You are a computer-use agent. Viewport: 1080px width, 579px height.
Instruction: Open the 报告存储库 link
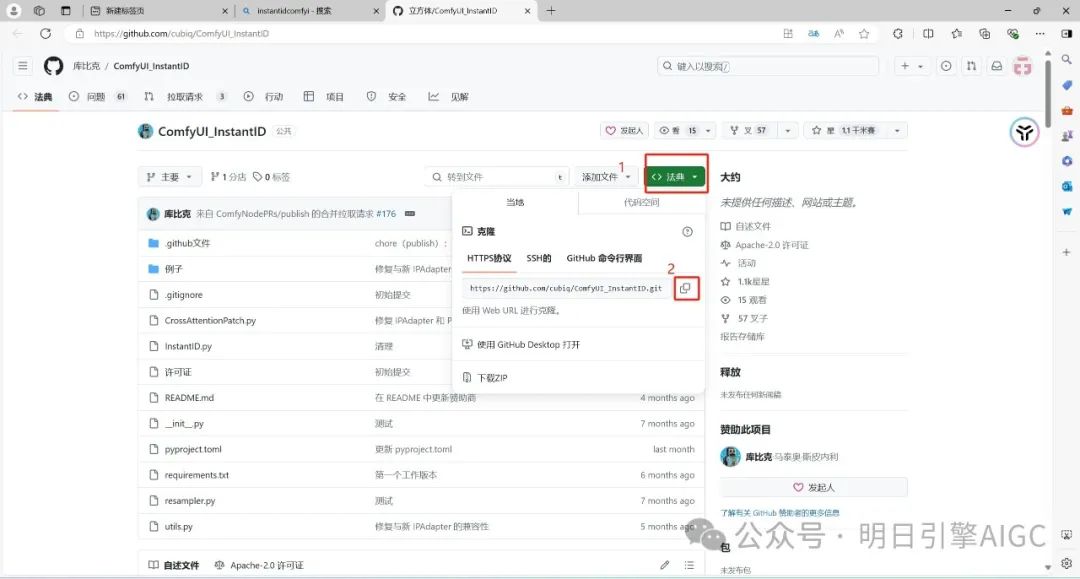coord(742,337)
